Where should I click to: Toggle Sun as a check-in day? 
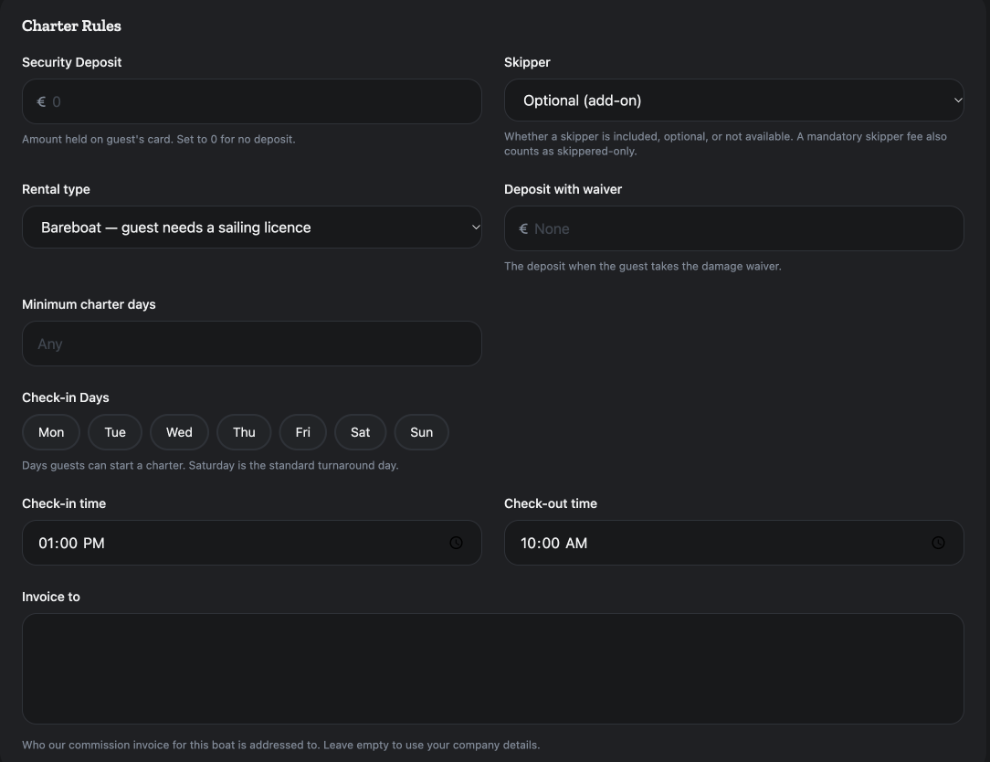(422, 432)
